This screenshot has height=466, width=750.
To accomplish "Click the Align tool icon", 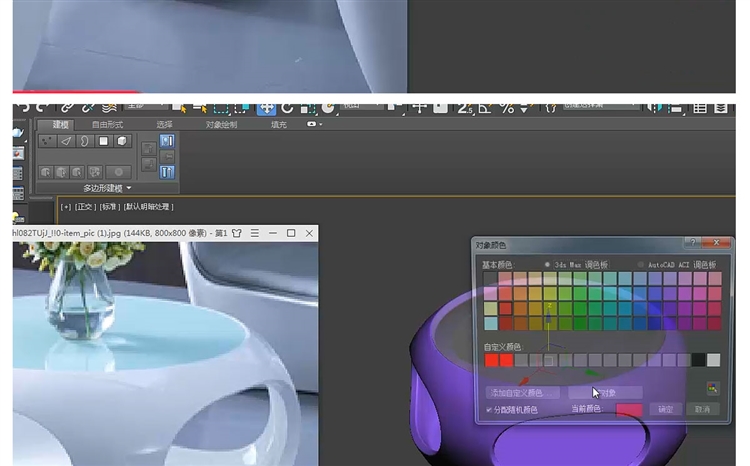I will [x=674, y=108].
